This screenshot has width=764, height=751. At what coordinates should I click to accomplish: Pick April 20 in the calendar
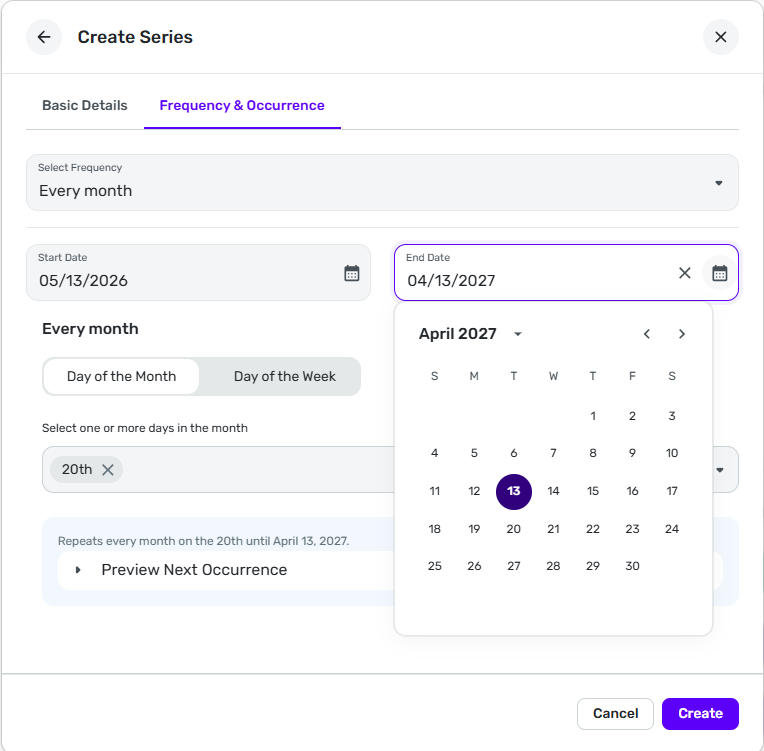pyautogui.click(x=514, y=529)
